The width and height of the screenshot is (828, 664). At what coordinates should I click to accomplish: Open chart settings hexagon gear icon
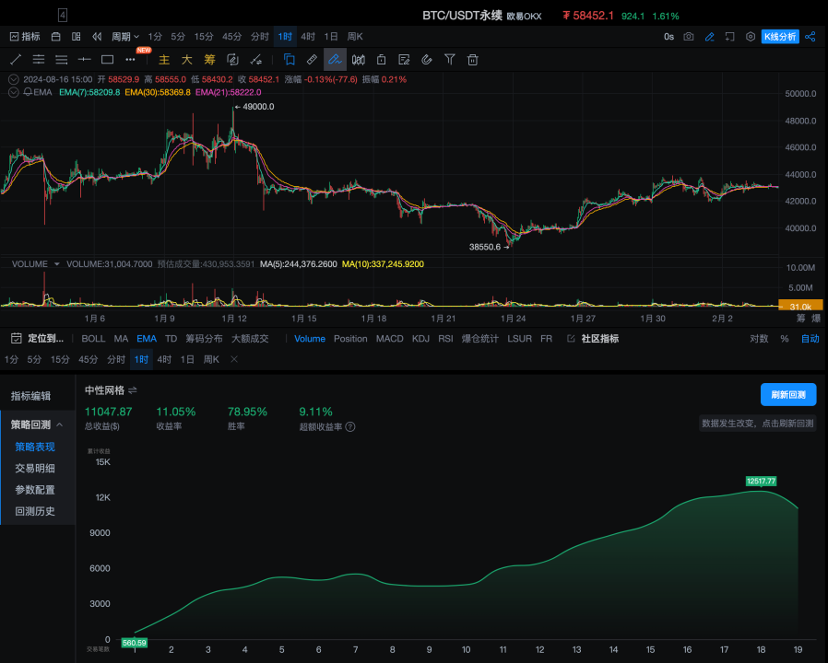(x=750, y=37)
